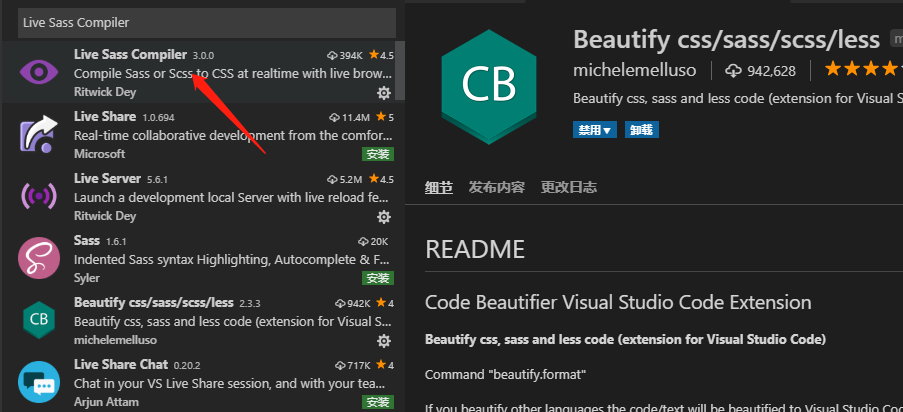903x412 pixels.
Task: Click description 'Indented Sass syntax Highlighting'
Action: pos(233,260)
